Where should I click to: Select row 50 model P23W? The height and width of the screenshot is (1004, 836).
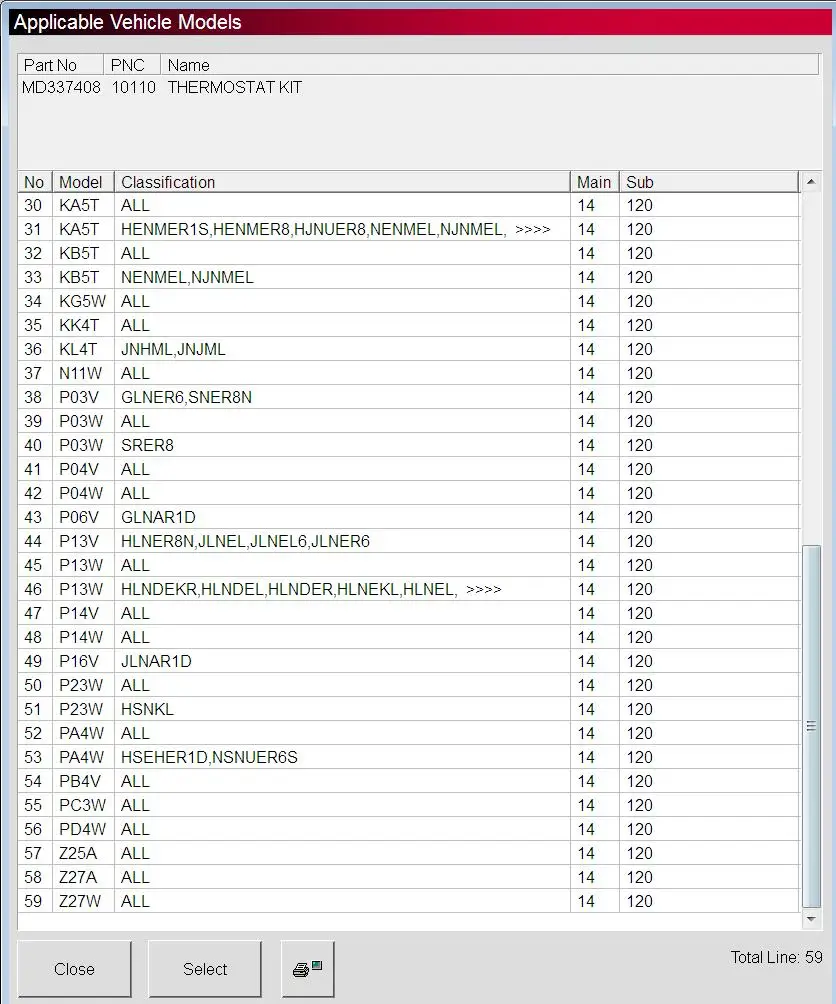[x=409, y=686]
